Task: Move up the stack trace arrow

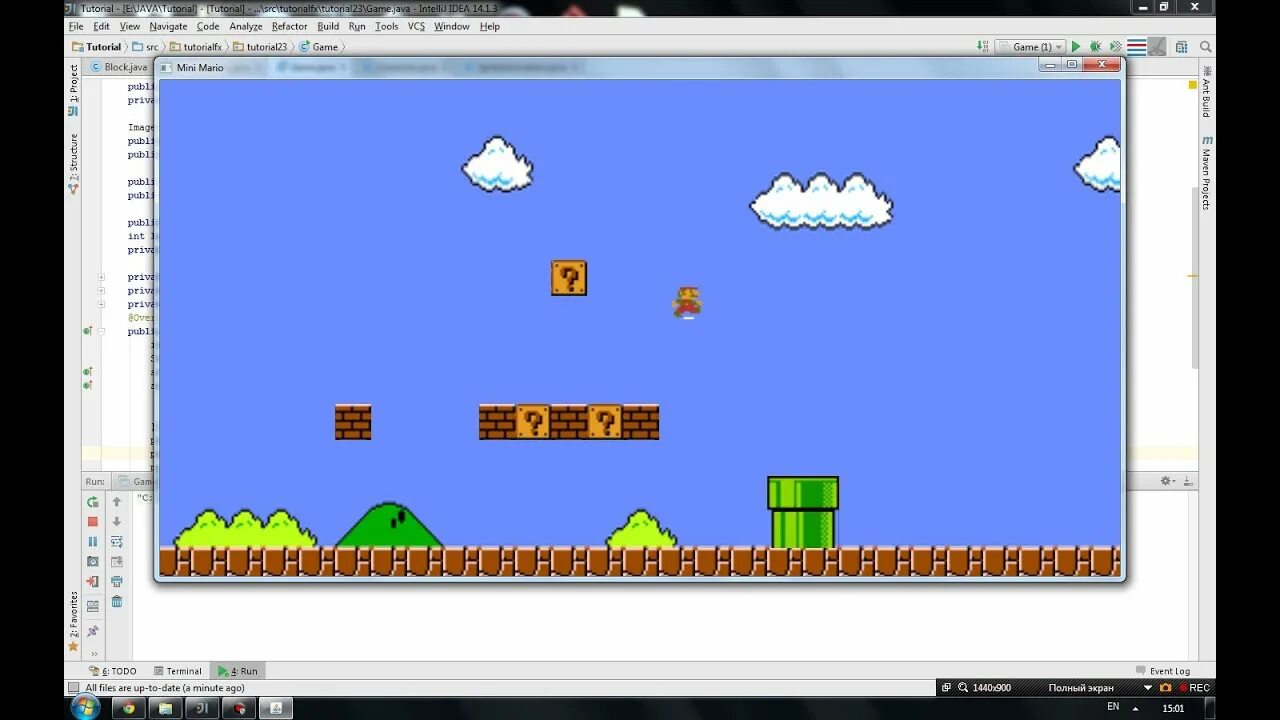Action: coord(117,502)
